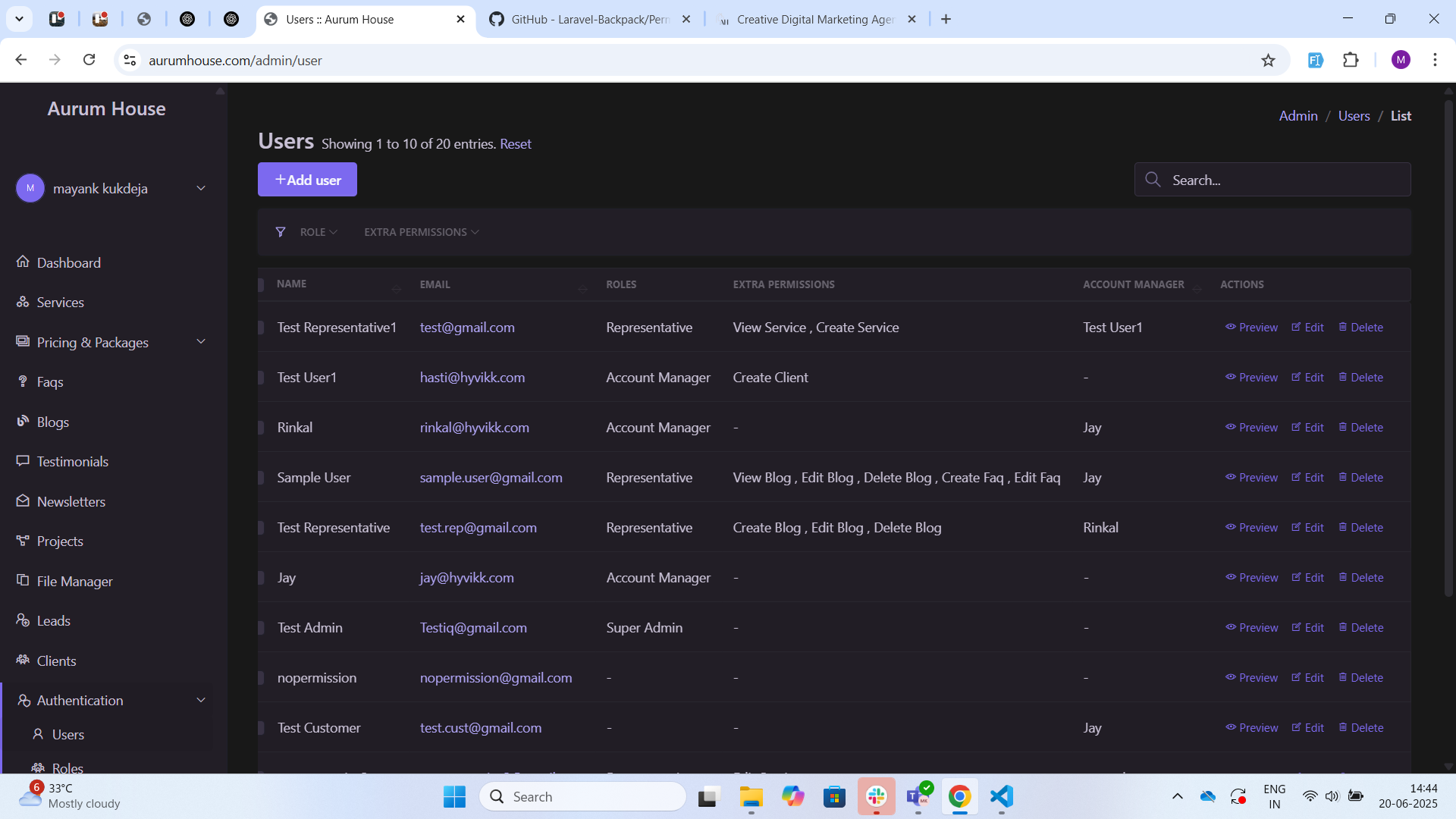Open a new browser tab
Viewport: 1456px width, 819px height.
coord(946,19)
